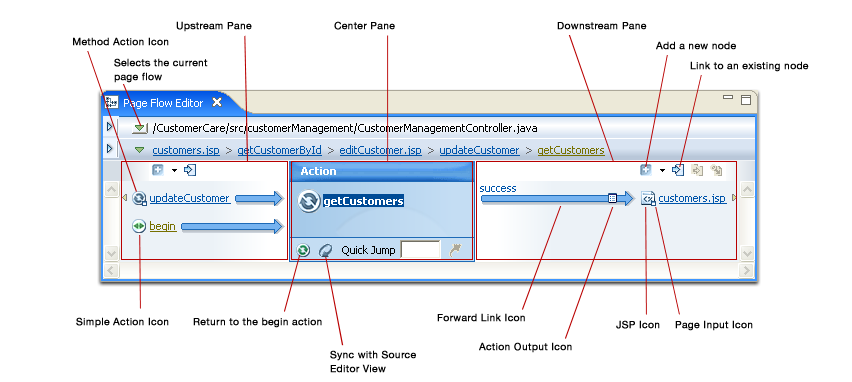This screenshot has width=852, height=382.
Task: Click the horizontal scrollbar right arrow
Action: [x=747, y=270]
